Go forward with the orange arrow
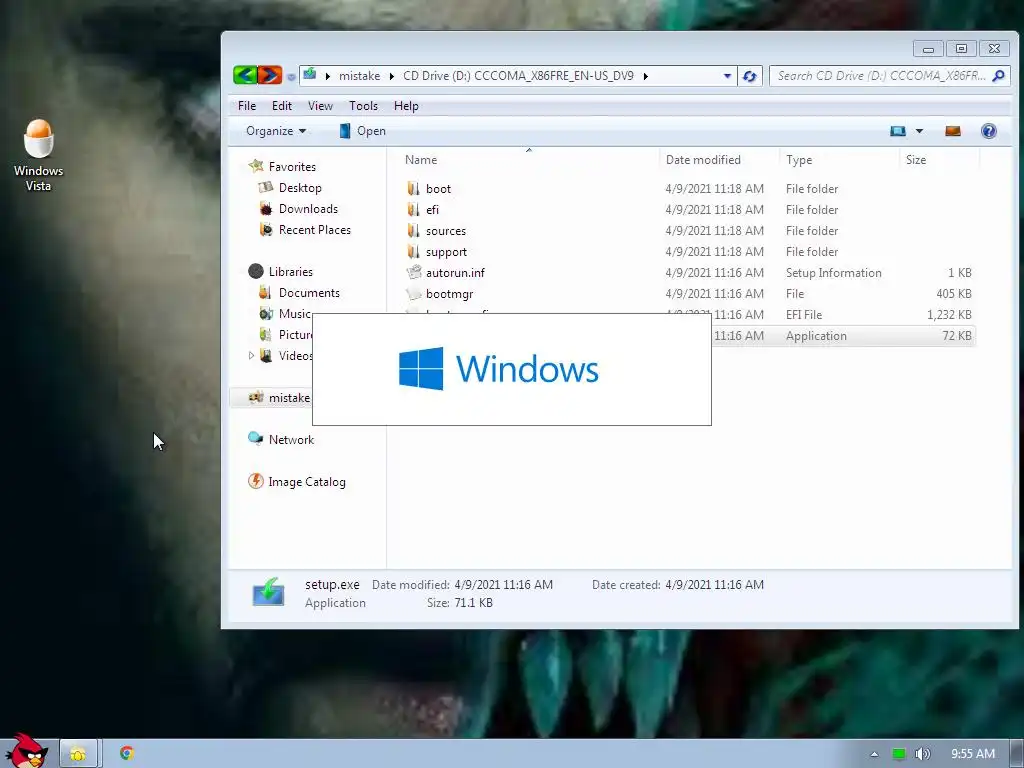Image resolution: width=1024 pixels, height=768 pixels. 270,76
